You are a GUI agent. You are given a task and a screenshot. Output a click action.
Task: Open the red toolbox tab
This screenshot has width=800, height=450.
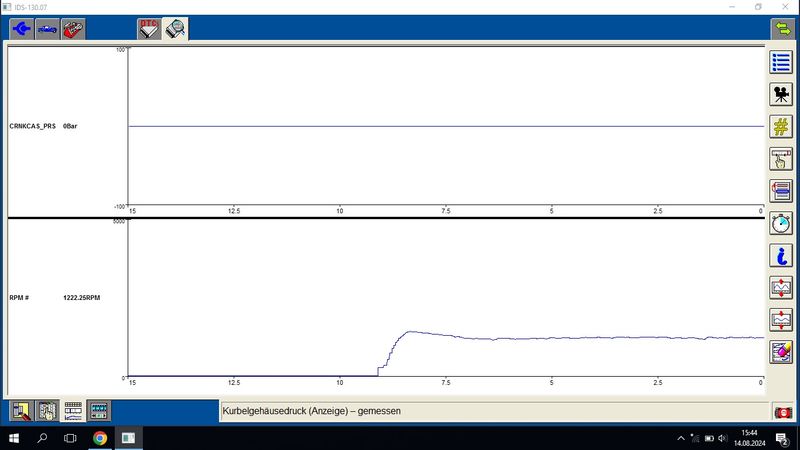coord(73,29)
